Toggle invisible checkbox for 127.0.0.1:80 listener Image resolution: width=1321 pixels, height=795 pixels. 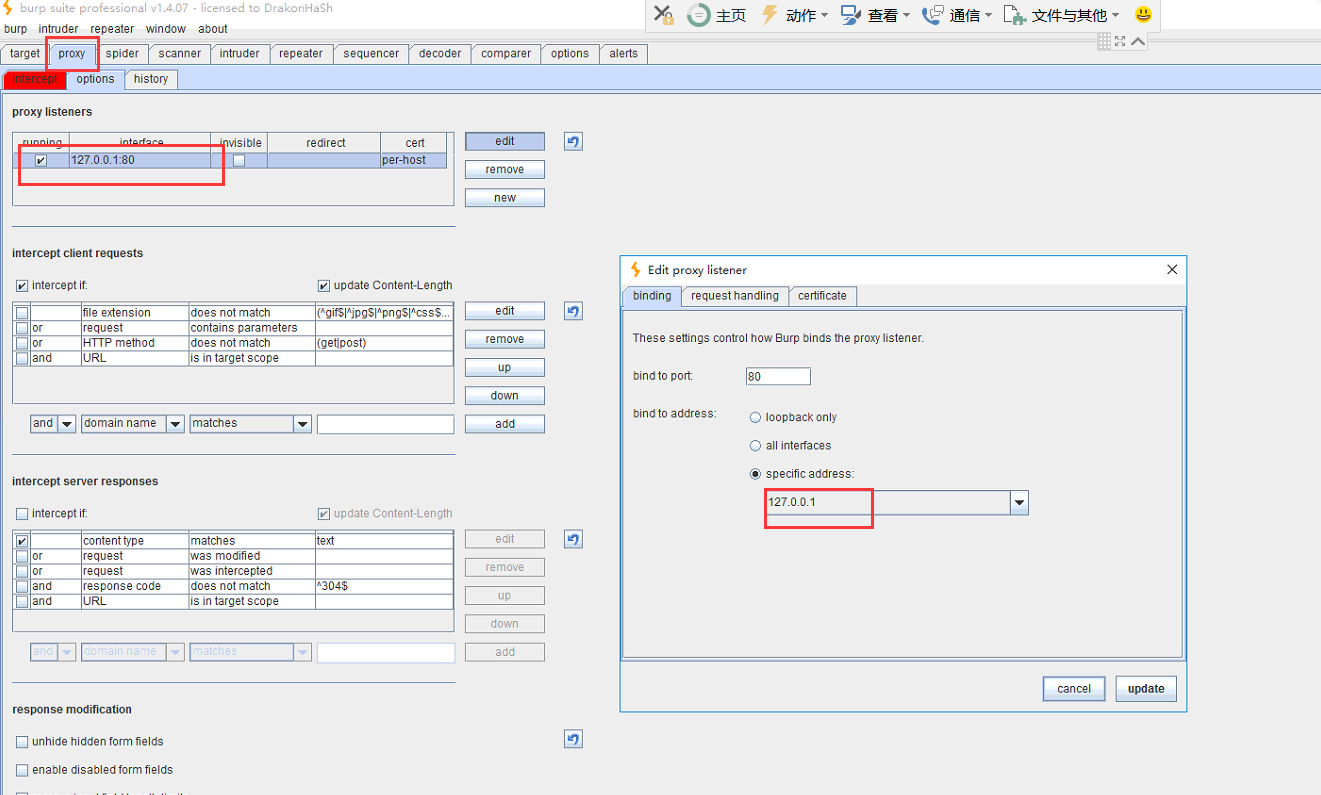pos(239,160)
